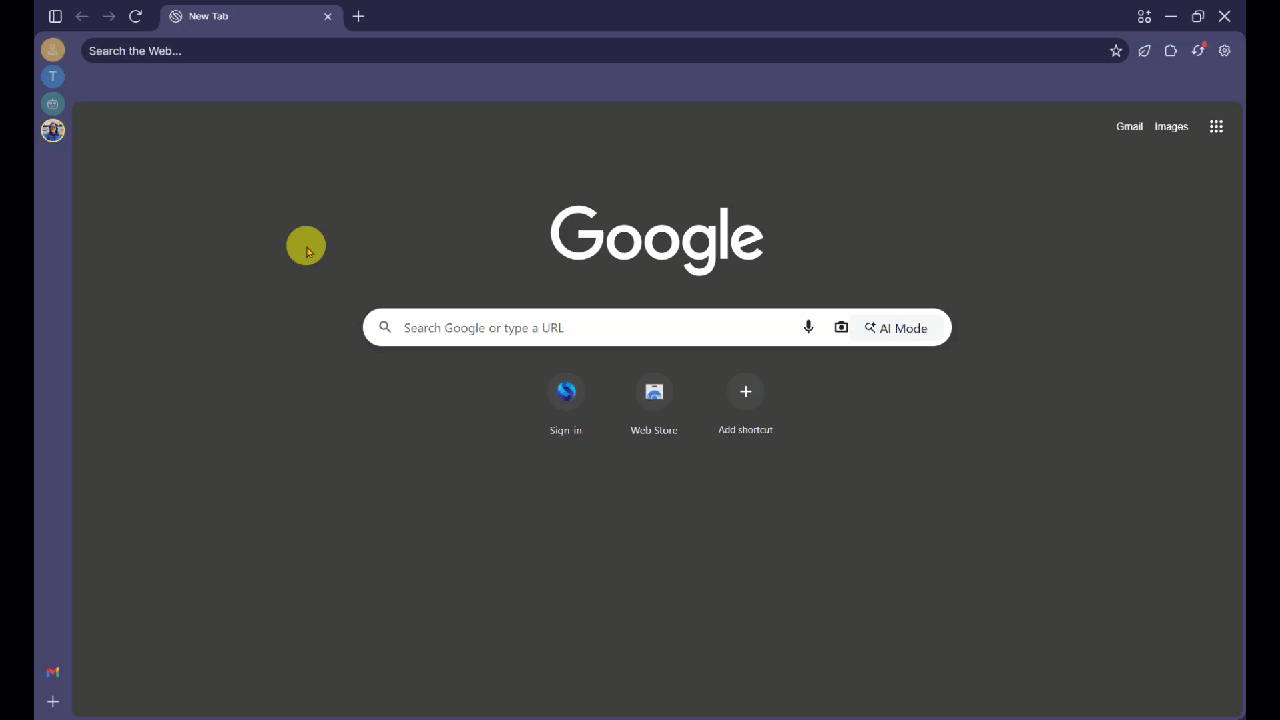Click the magnifier icon in Google search box
1280x720 pixels.
385,328
